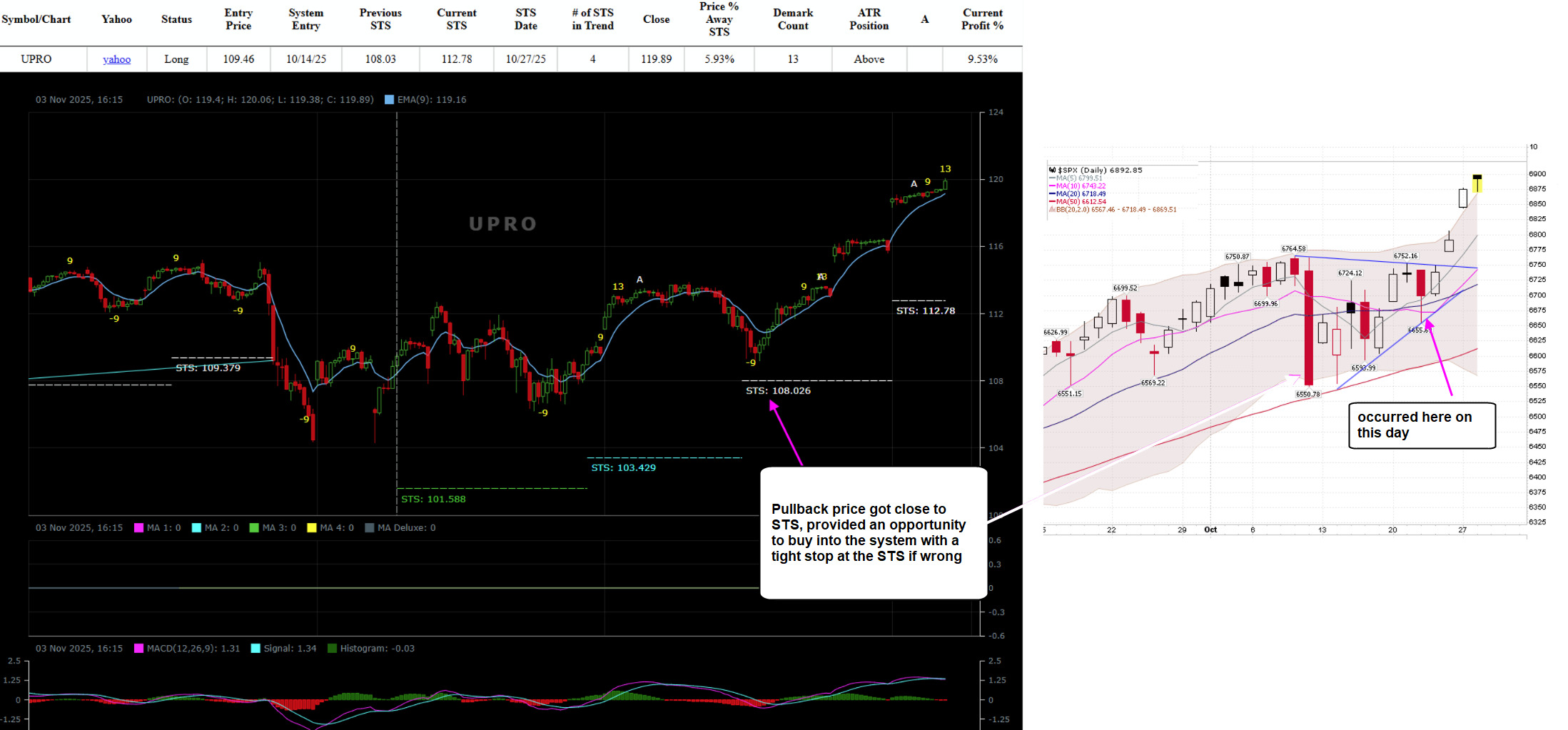Click the Current Profit % column header

(x=982, y=19)
